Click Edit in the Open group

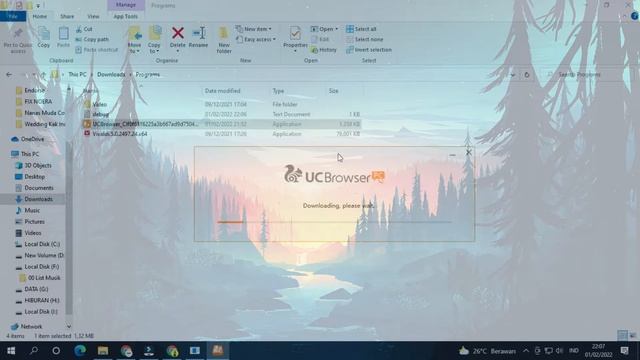click(320, 39)
